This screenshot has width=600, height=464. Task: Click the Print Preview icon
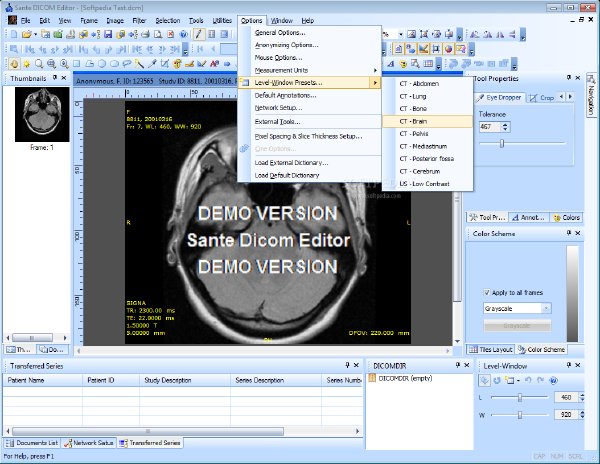[158, 34]
